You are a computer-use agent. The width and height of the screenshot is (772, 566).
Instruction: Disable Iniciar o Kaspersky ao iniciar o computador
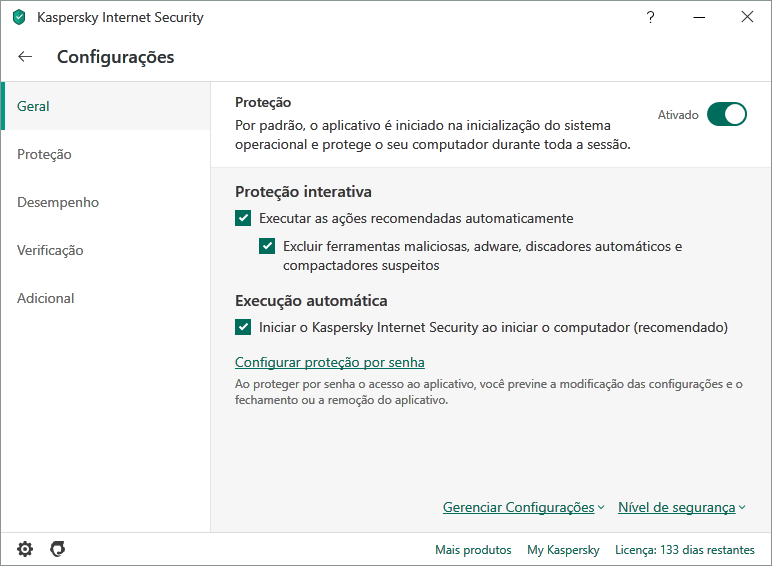tap(243, 327)
